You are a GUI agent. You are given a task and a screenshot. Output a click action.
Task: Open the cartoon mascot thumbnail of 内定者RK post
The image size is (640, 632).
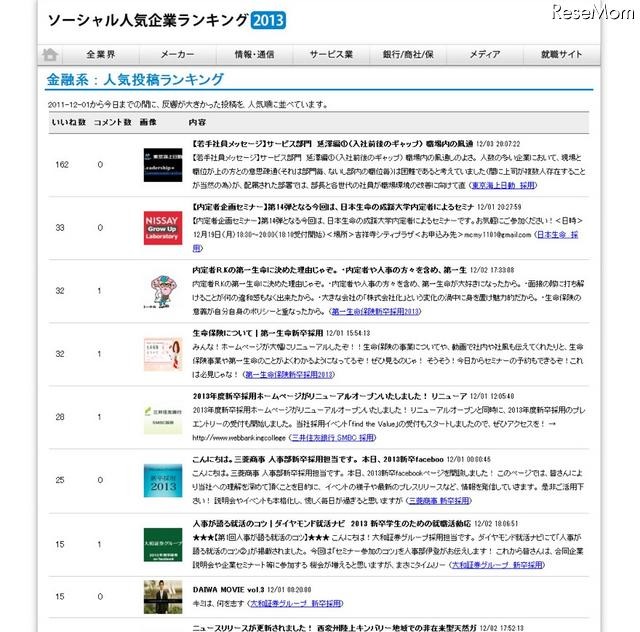click(x=163, y=291)
